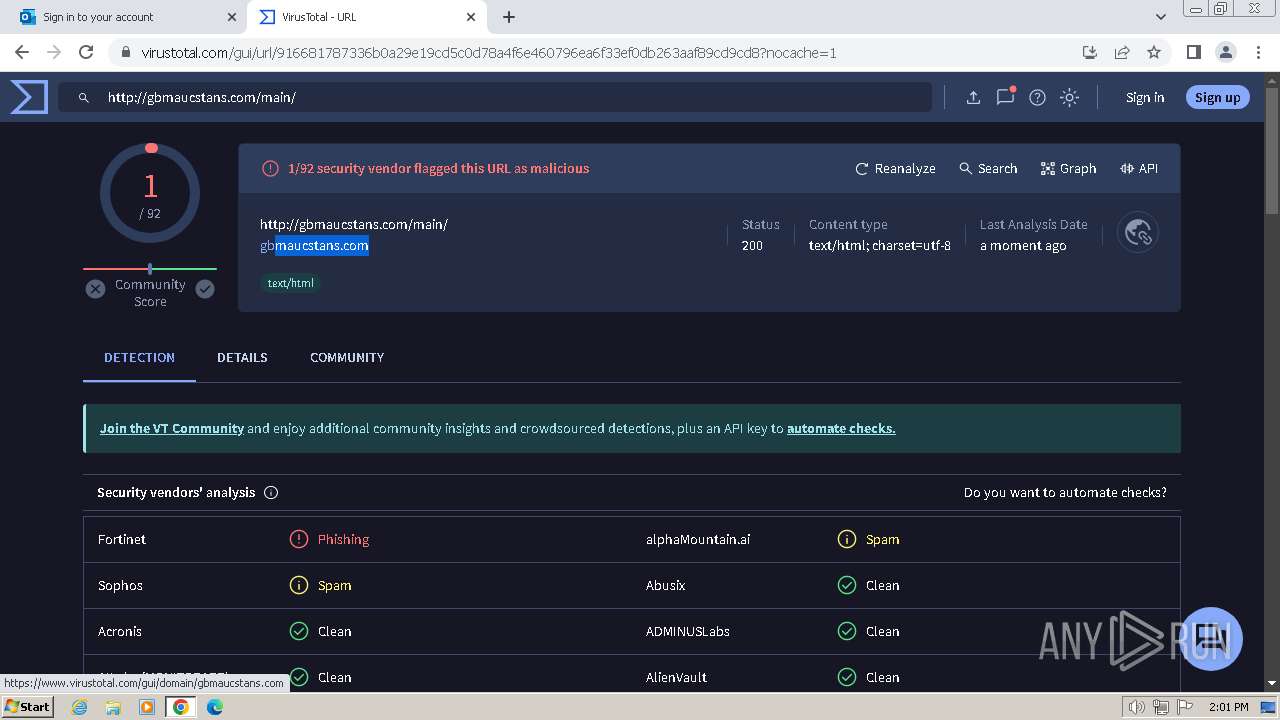The width and height of the screenshot is (1280, 720).
Task: Share this page via address bar icon
Action: tap(1122, 52)
